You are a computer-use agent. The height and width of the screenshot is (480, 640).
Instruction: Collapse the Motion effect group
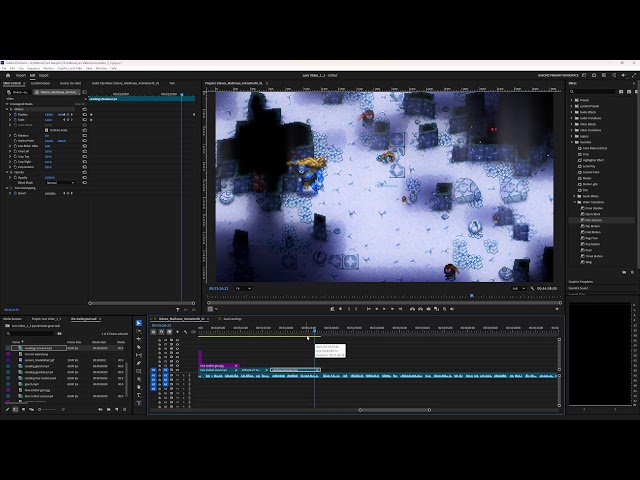(7, 109)
